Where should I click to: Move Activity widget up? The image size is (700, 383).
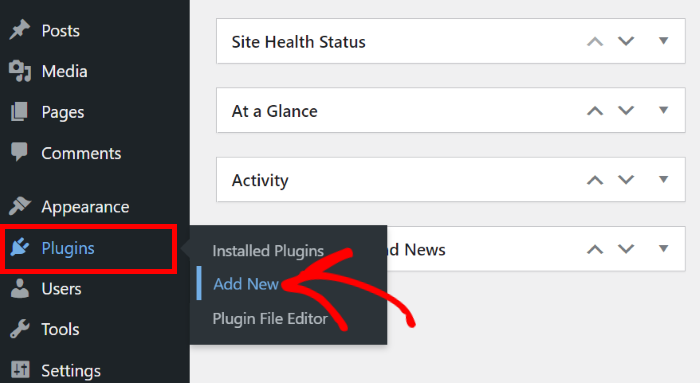595,180
